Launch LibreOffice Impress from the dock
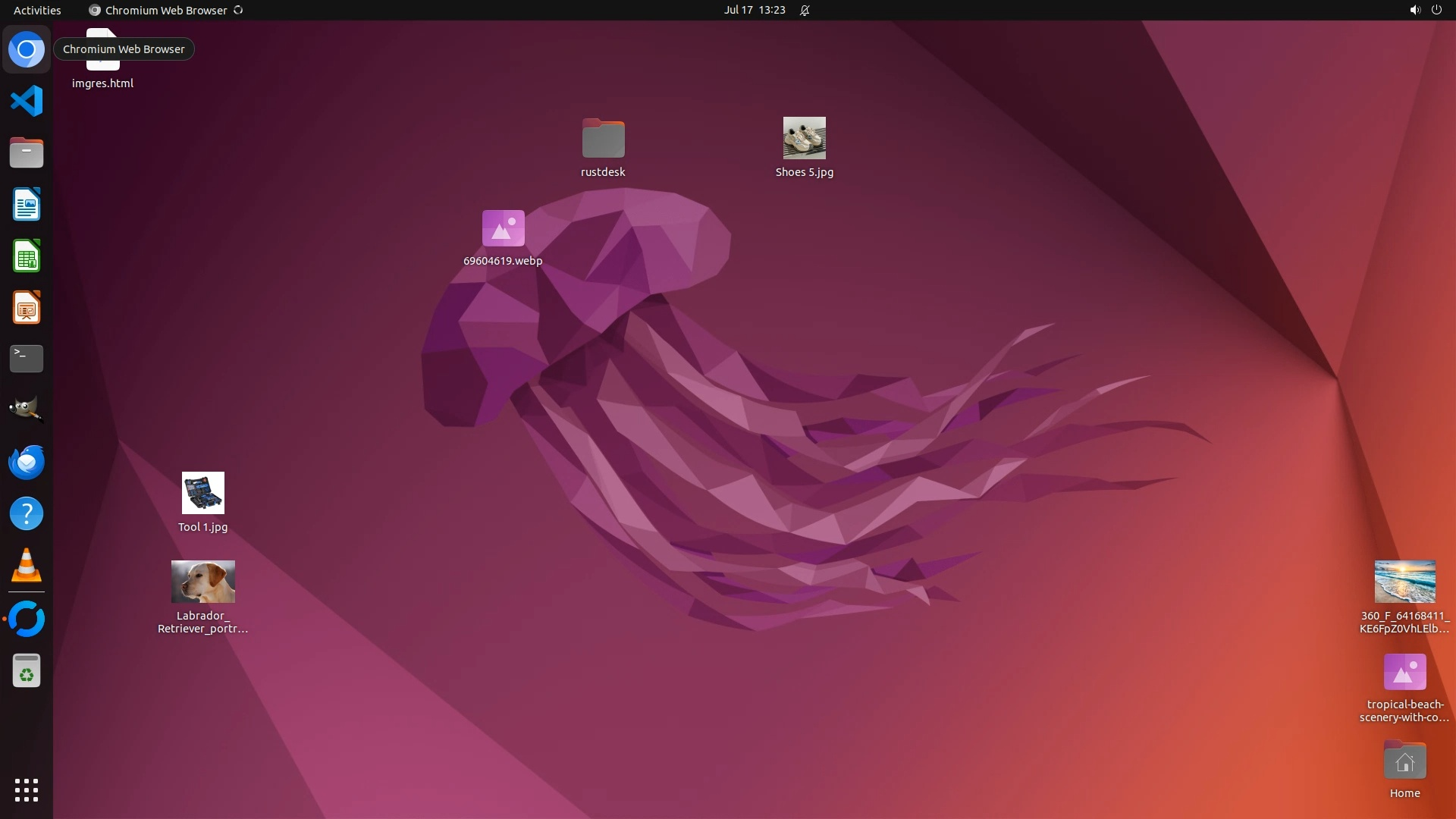 point(27,308)
